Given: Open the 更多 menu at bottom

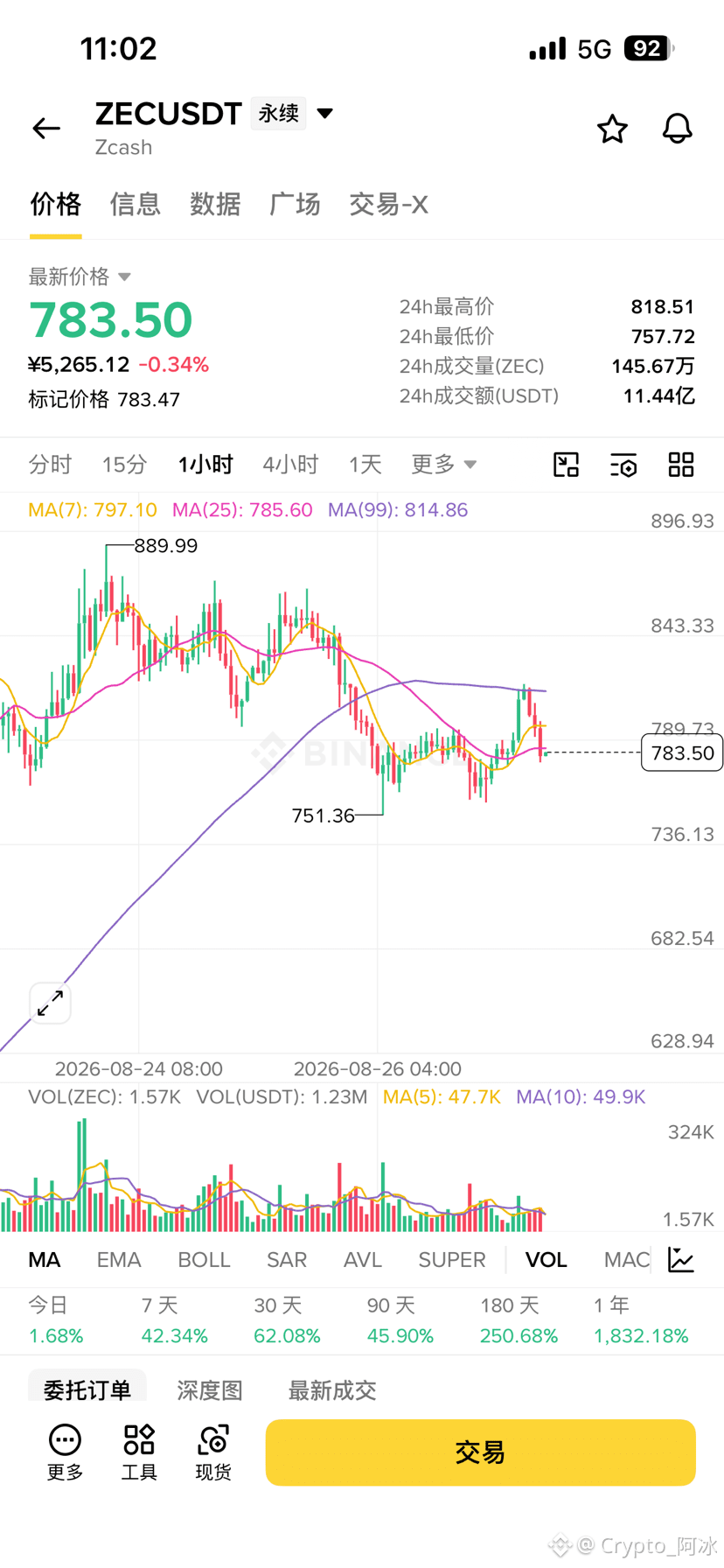Looking at the screenshot, I should click(x=65, y=1452).
